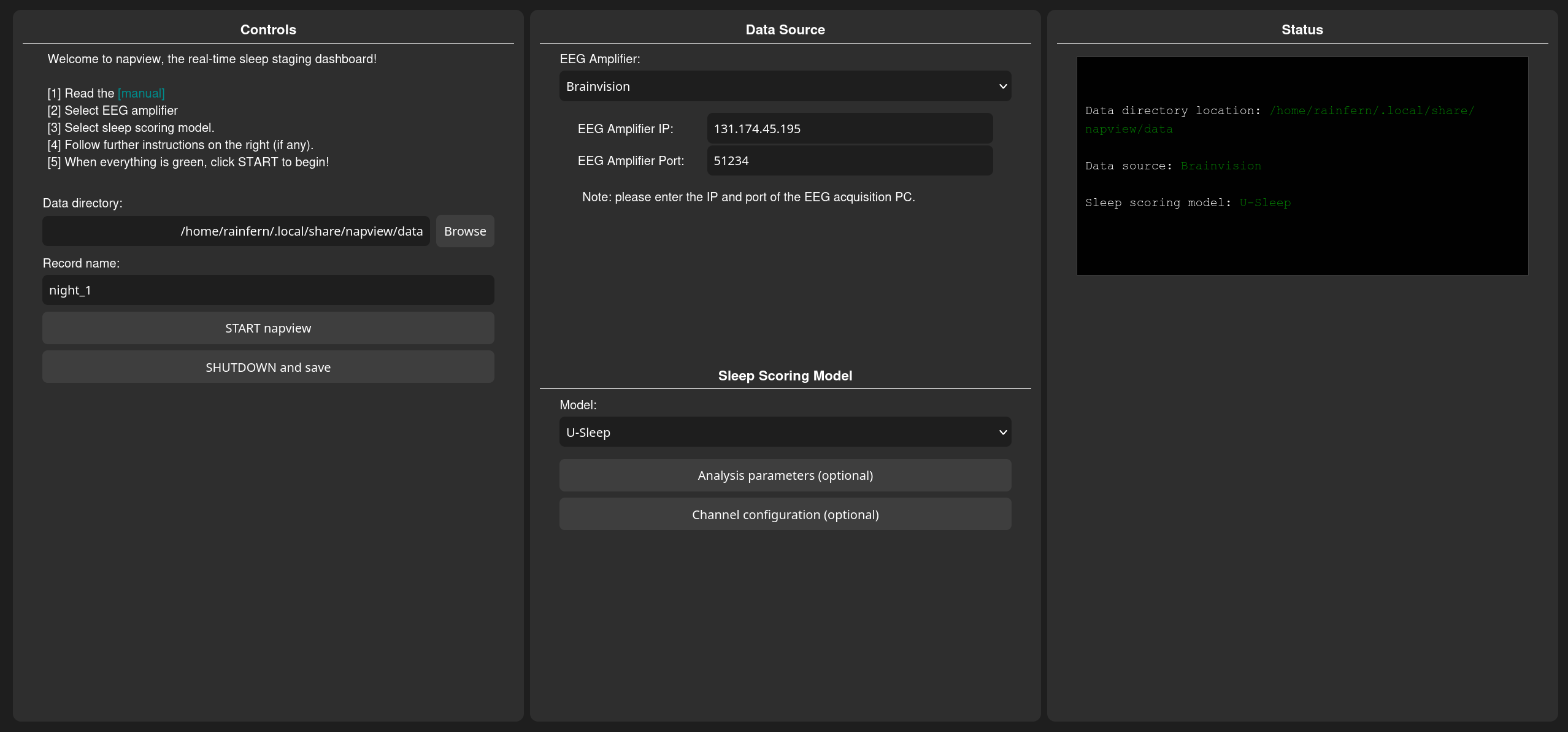Screen dimensions: 1568x732
Task: Open the napview [manual] link
Action: pos(140,93)
